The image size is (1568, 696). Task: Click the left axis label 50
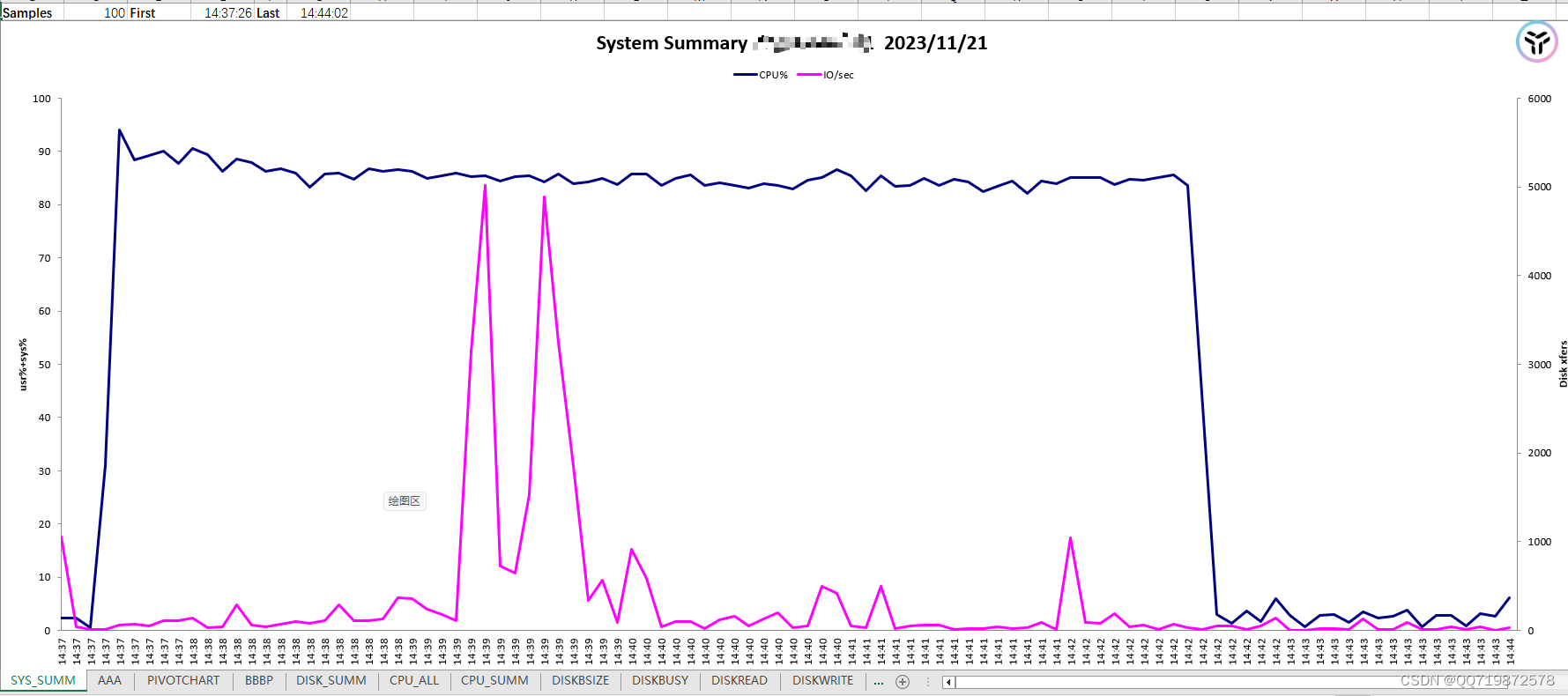(x=44, y=365)
